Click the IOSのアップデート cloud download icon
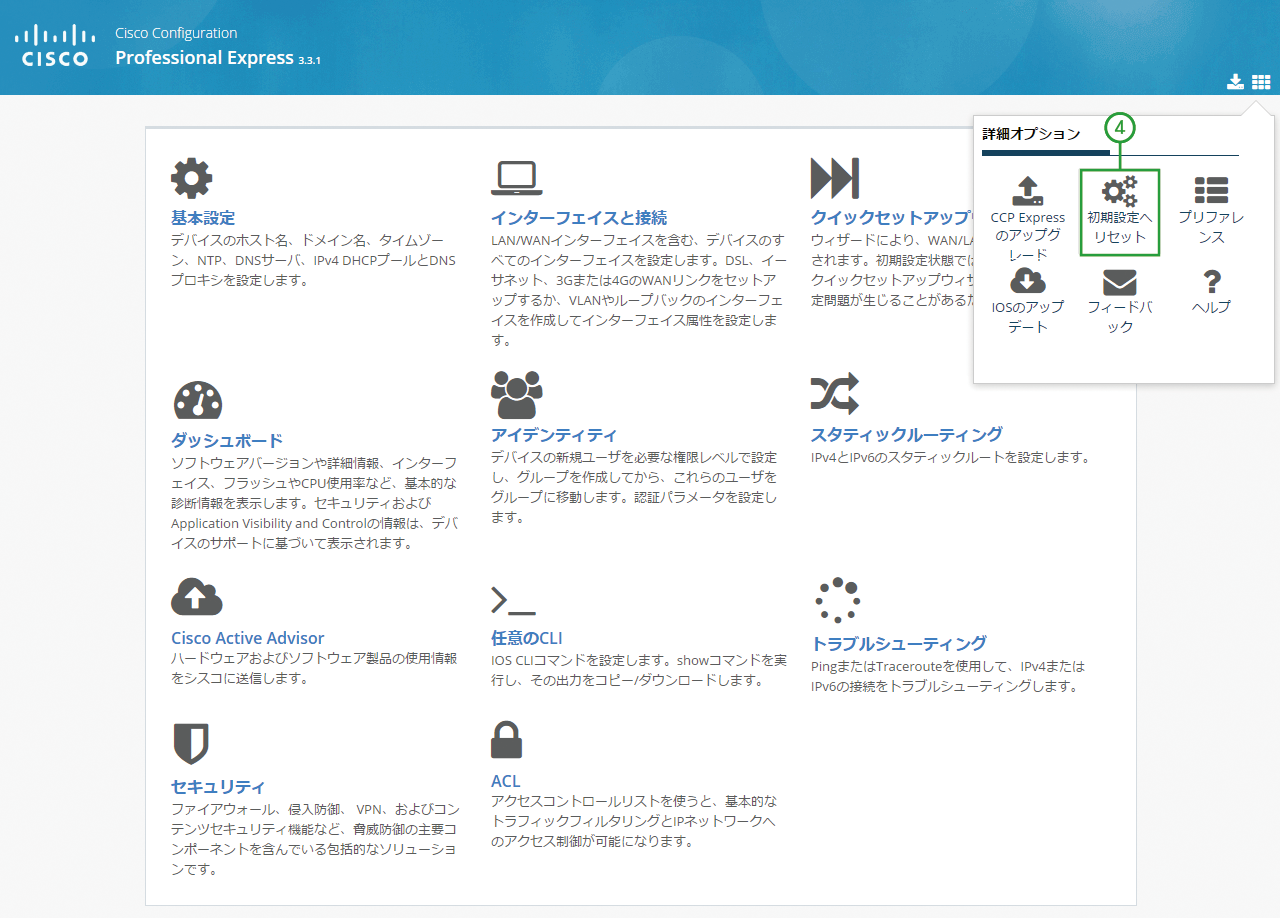 coord(1028,280)
